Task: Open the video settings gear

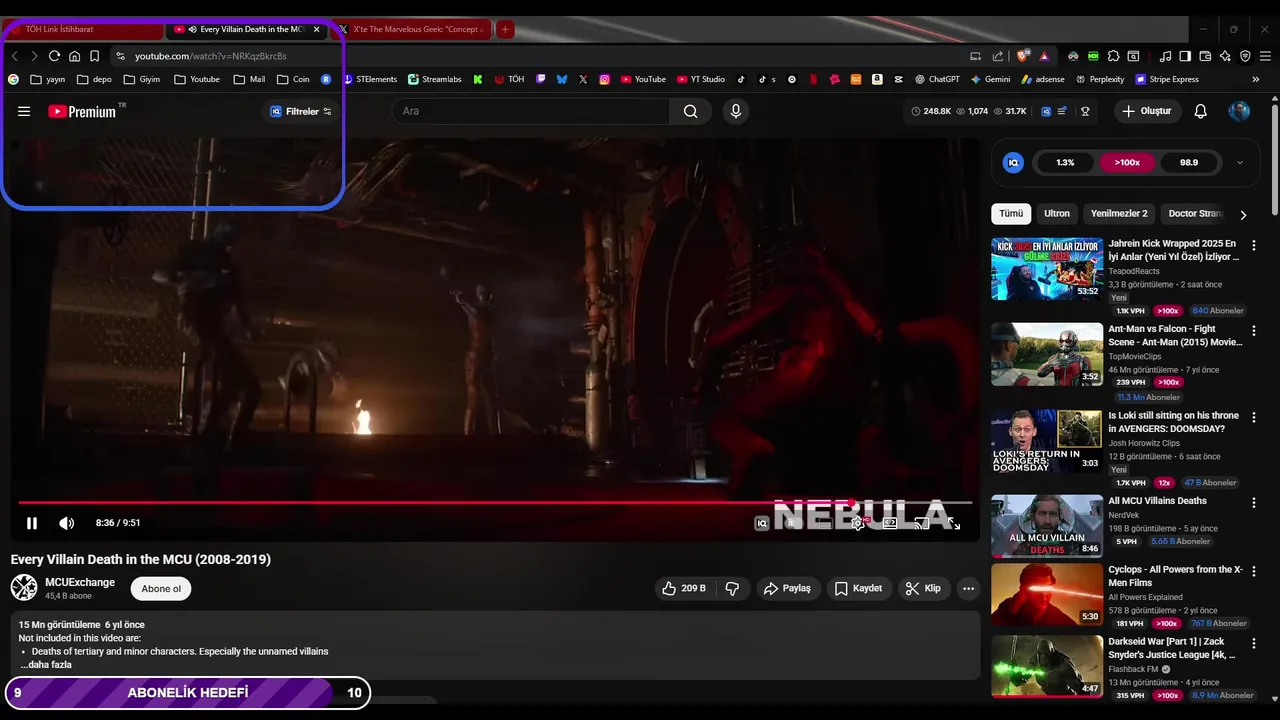Action: click(857, 523)
